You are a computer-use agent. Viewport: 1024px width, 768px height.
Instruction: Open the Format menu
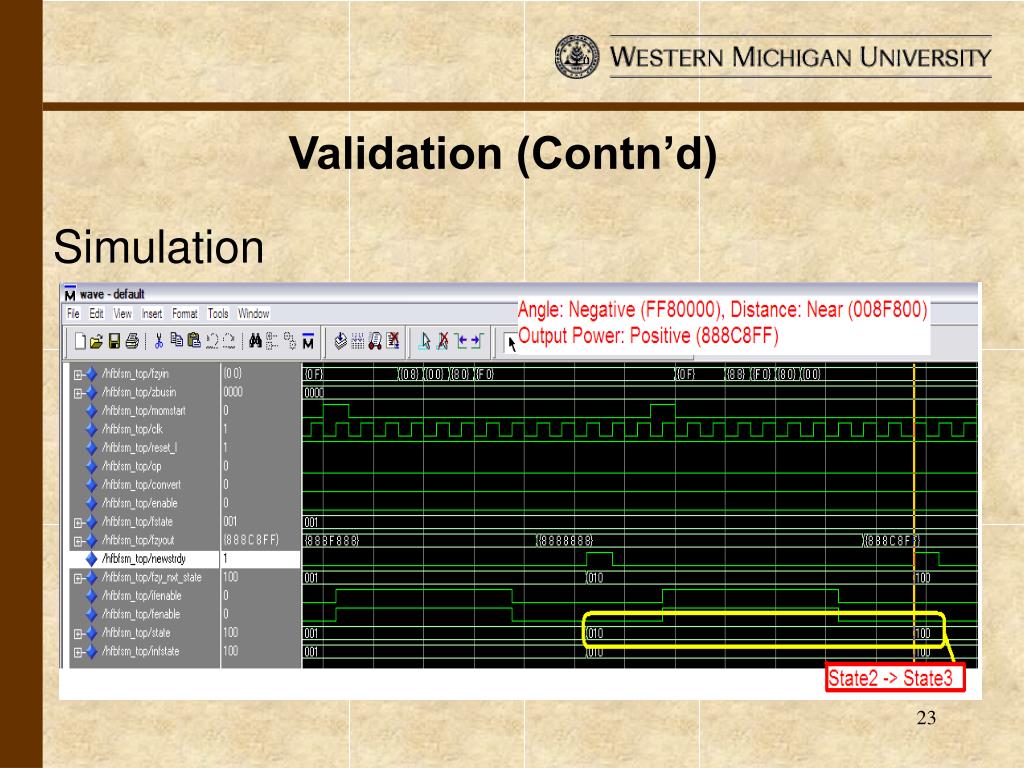(185, 313)
